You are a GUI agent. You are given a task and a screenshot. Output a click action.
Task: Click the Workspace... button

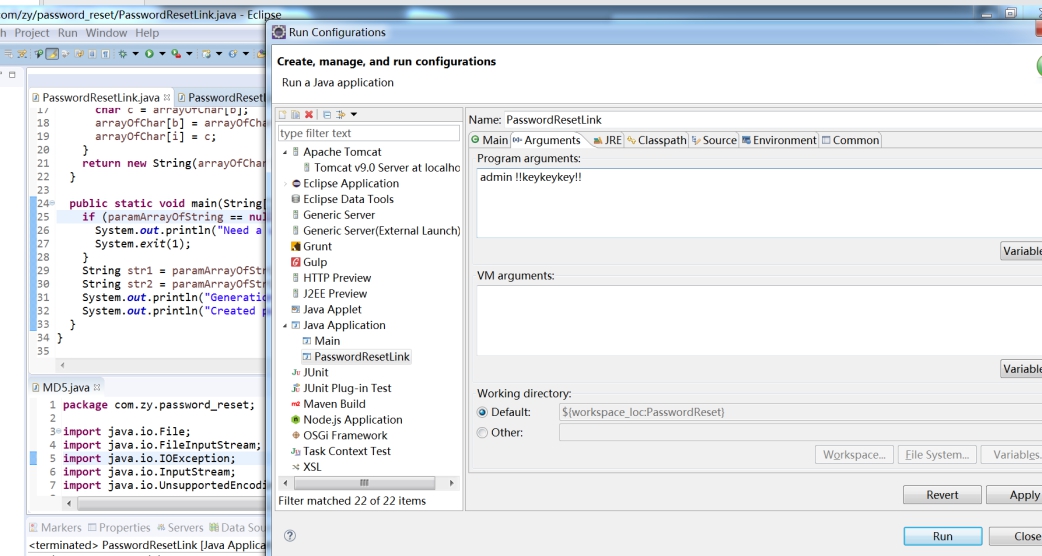pyautogui.click(x=854, y=455)
